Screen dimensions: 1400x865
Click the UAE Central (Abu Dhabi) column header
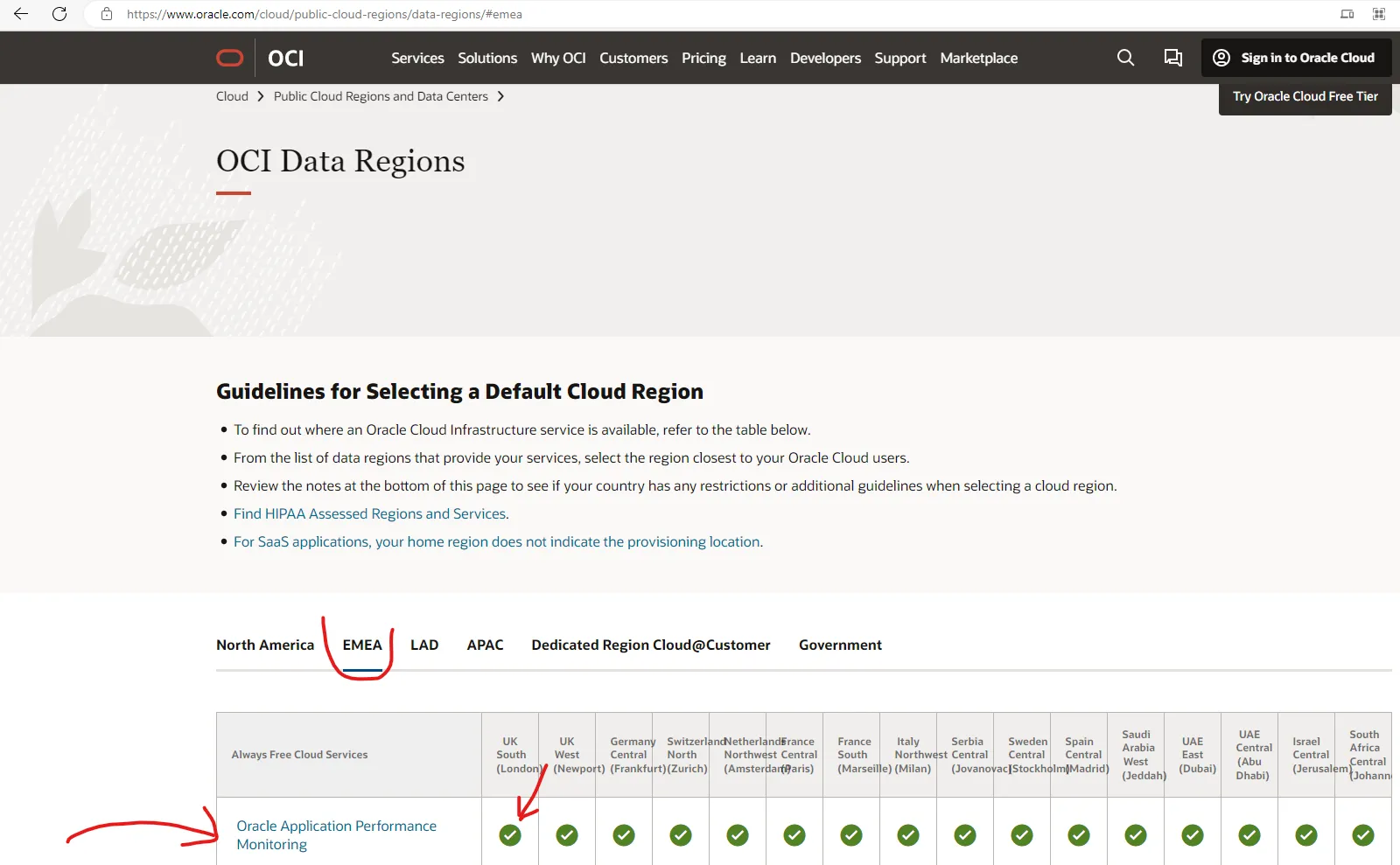[1249, 755]
